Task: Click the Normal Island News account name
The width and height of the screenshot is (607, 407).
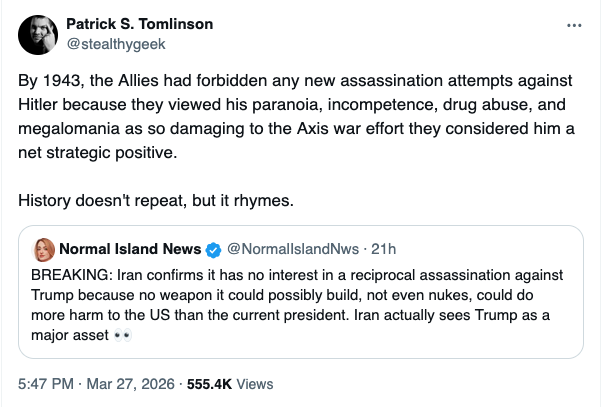Action: click(x=130, y=249)
